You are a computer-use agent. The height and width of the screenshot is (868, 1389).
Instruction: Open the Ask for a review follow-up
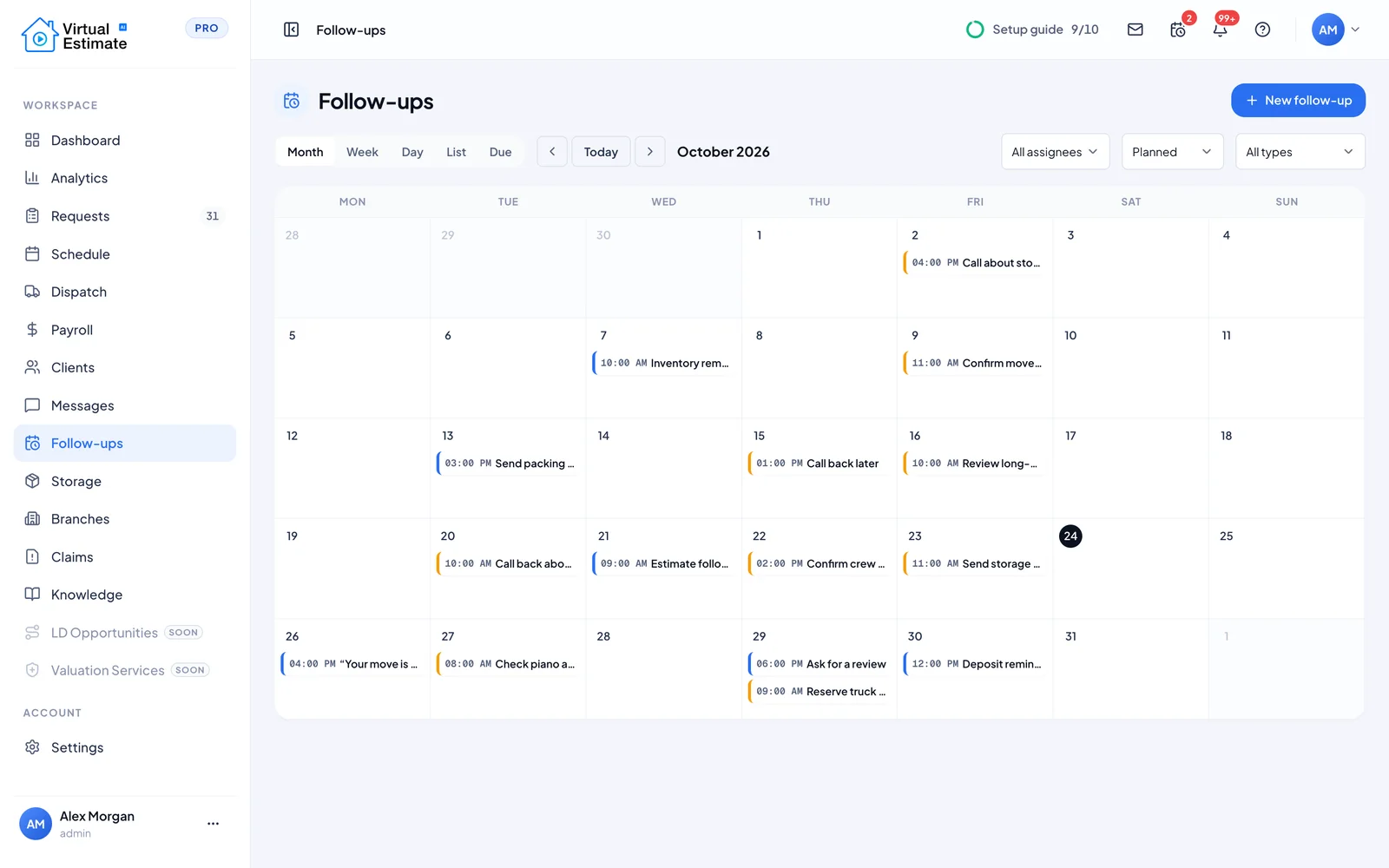[x=818, y=664]
